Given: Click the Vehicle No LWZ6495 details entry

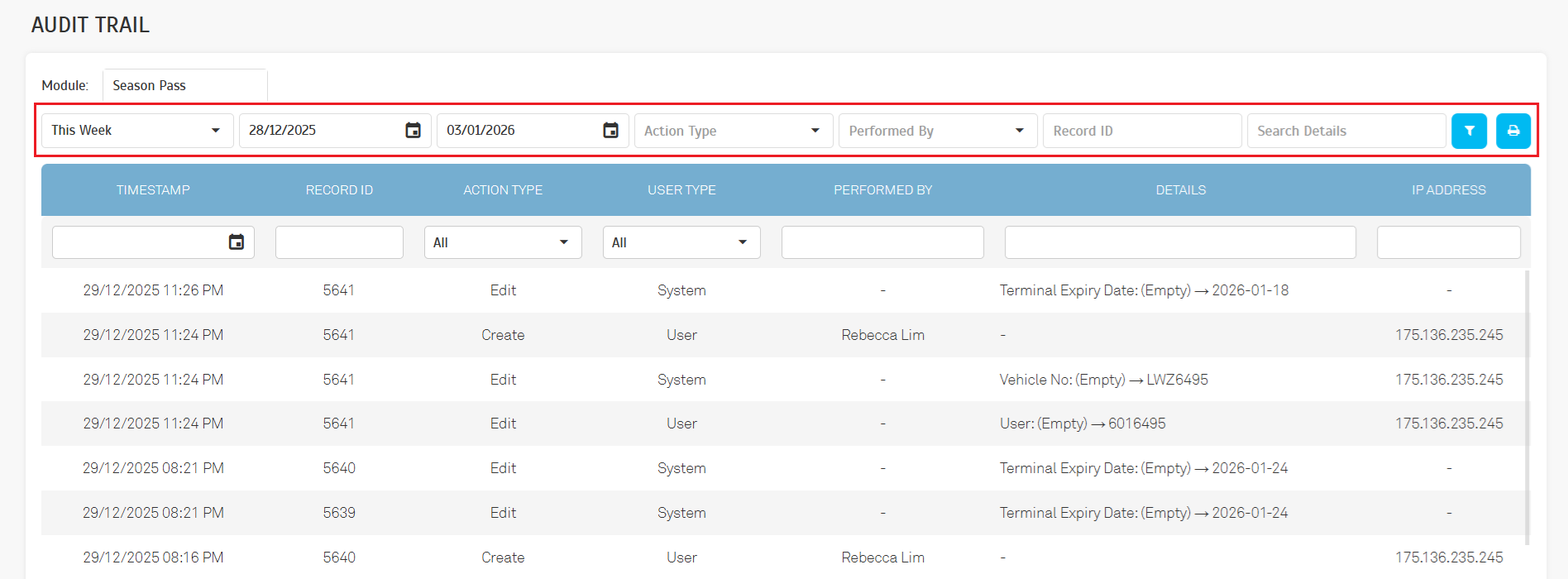Looking at the screenshot, I should point(1103,380).
